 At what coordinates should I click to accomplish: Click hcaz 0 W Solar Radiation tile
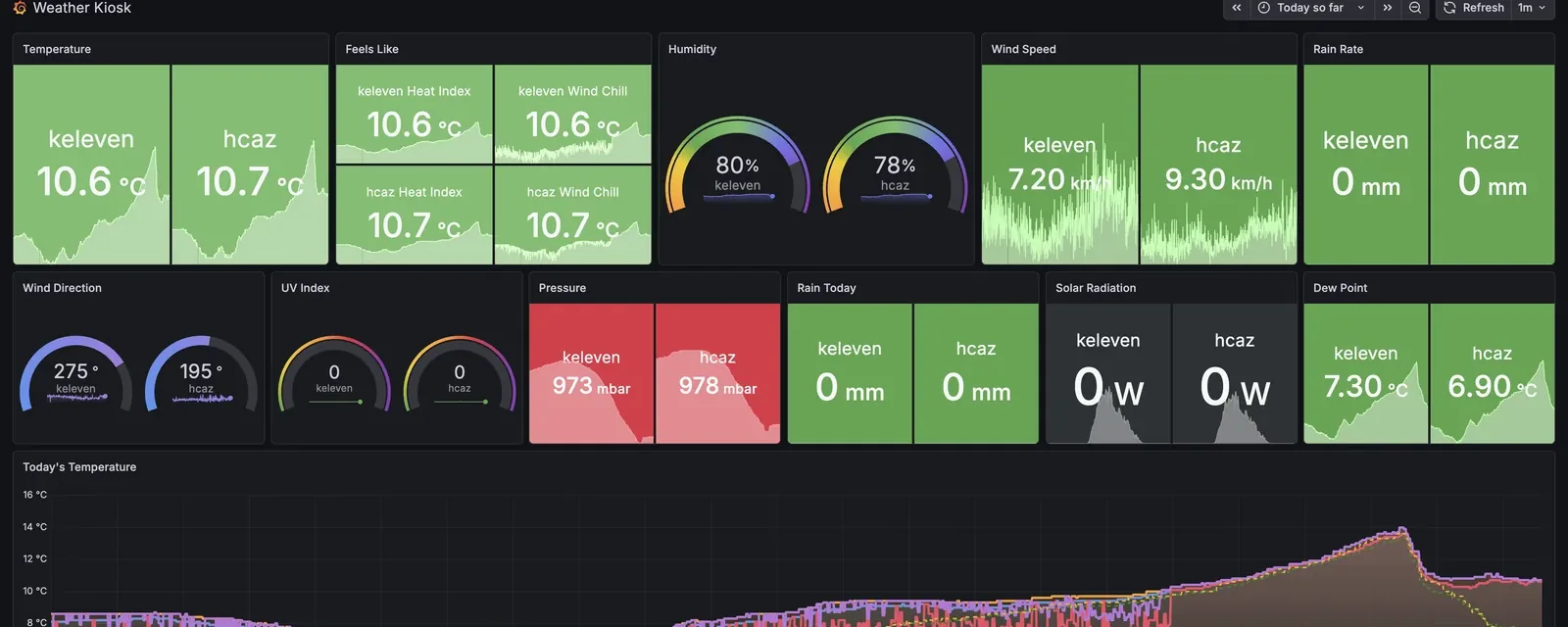point(1234,373)
